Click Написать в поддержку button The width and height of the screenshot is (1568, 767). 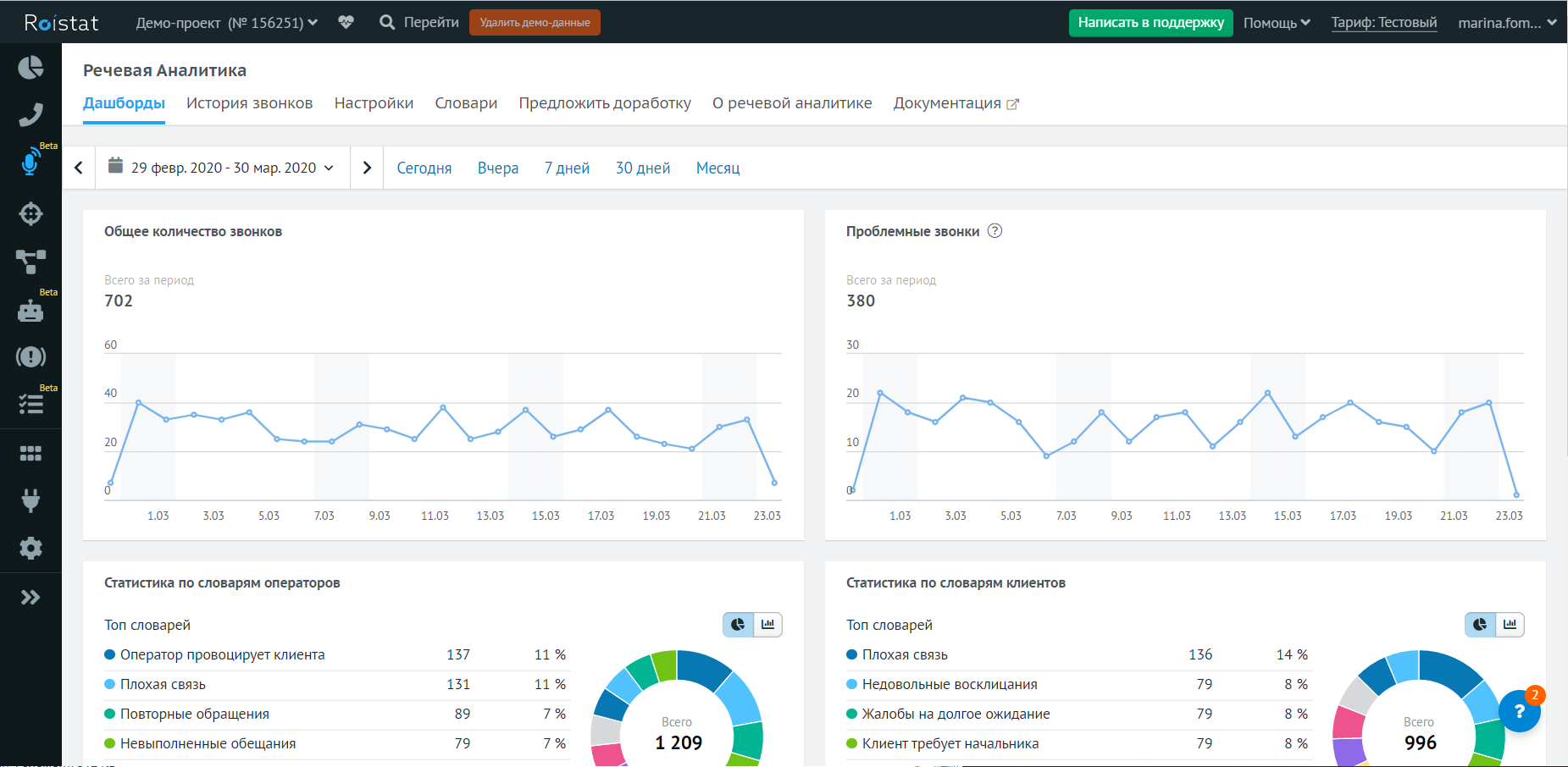(1150, 23)
